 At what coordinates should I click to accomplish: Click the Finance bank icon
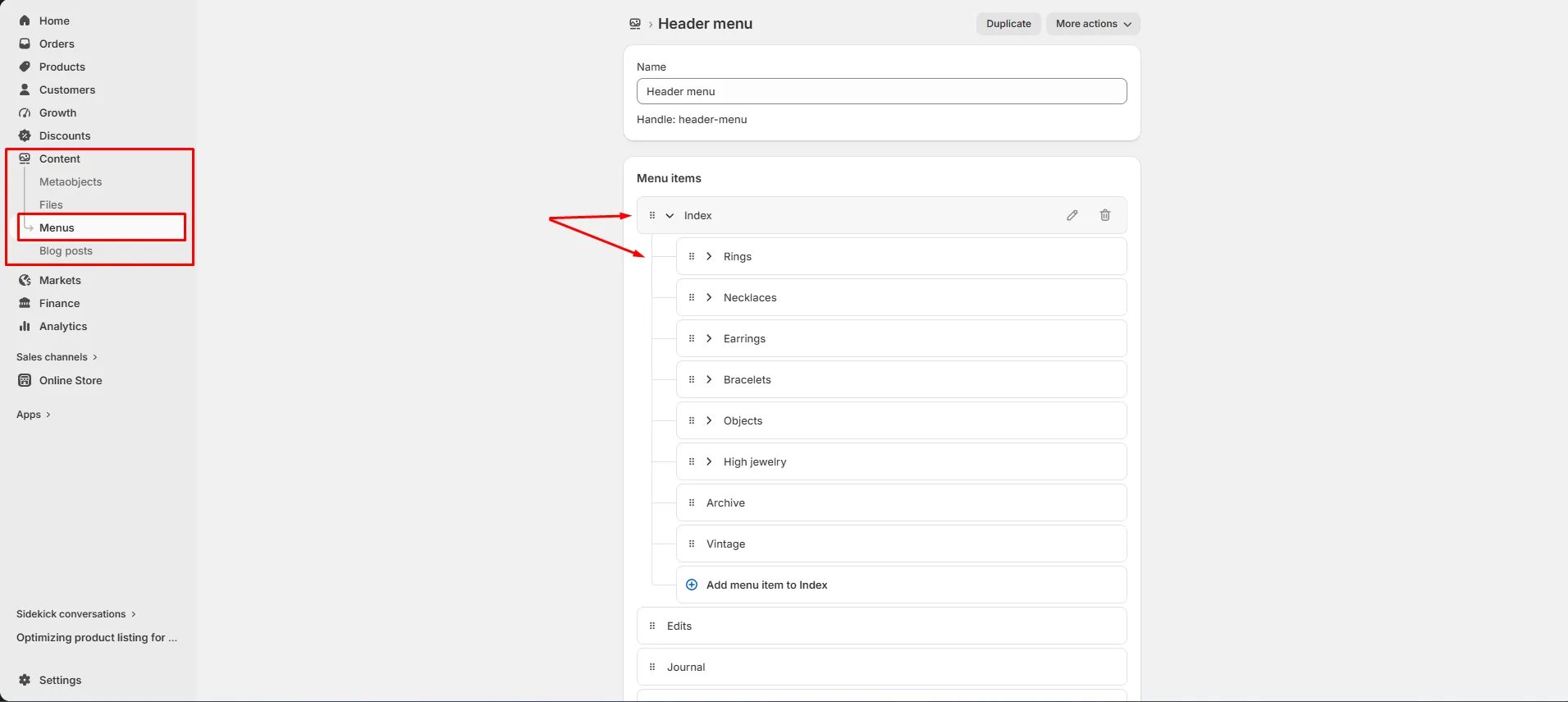coord(25,303)
